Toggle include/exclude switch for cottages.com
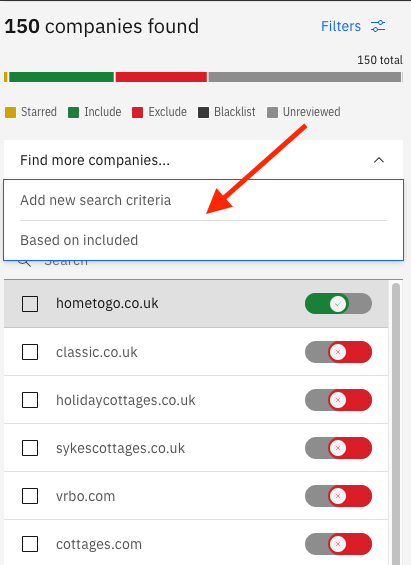The width and height of the screenshot is (411, 565). pyautogui.click(x=338, y=544)
